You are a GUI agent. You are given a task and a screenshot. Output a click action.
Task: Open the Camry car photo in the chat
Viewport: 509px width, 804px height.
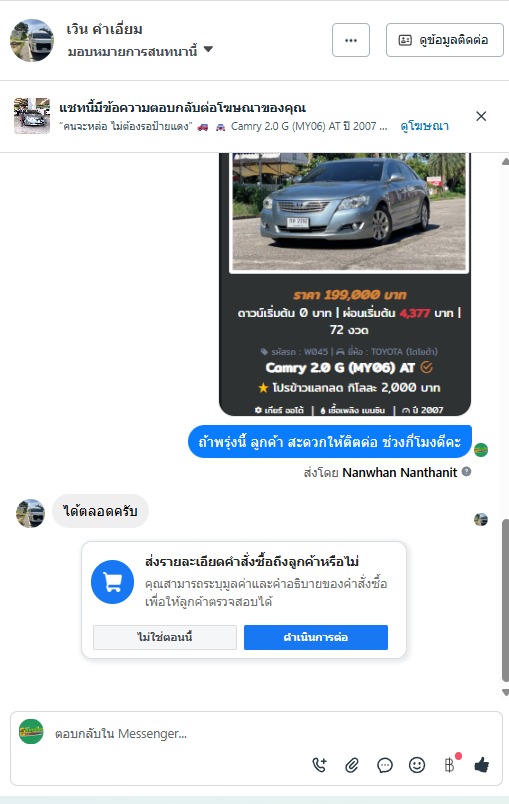(x=349, y=211)
